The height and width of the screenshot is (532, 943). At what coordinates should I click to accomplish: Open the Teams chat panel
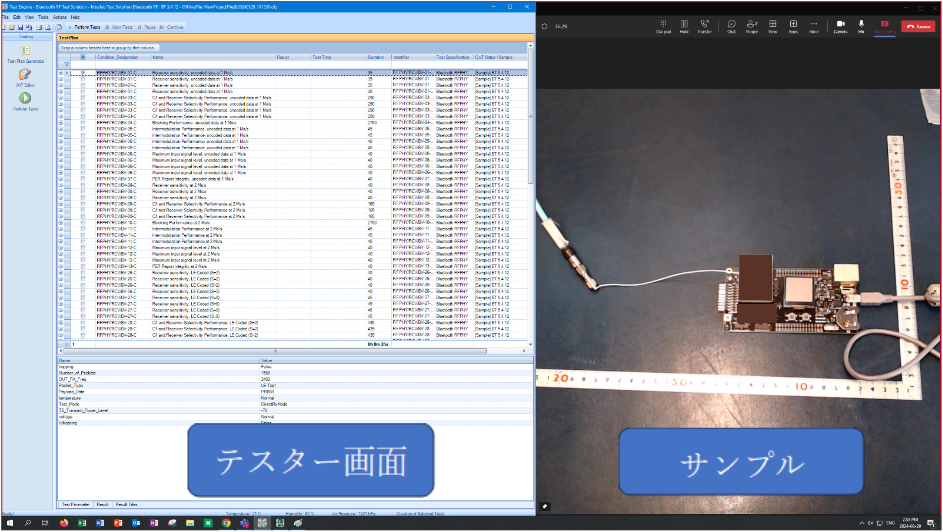[x=731, y=25]
